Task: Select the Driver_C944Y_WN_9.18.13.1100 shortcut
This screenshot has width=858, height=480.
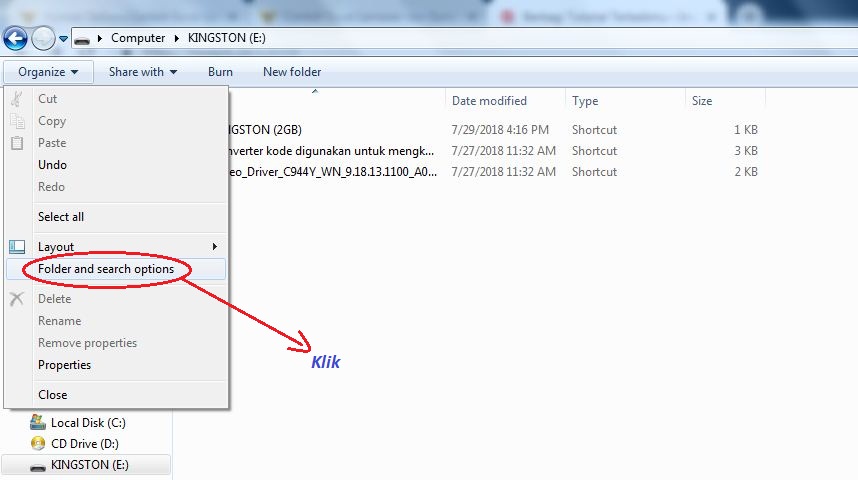Action: (x=333, y=172)
